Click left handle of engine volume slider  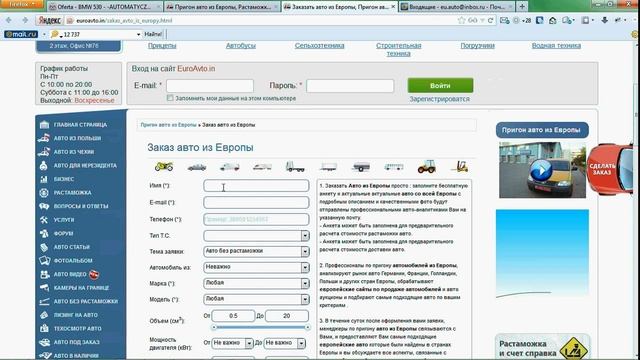click(x=214, y=327)
